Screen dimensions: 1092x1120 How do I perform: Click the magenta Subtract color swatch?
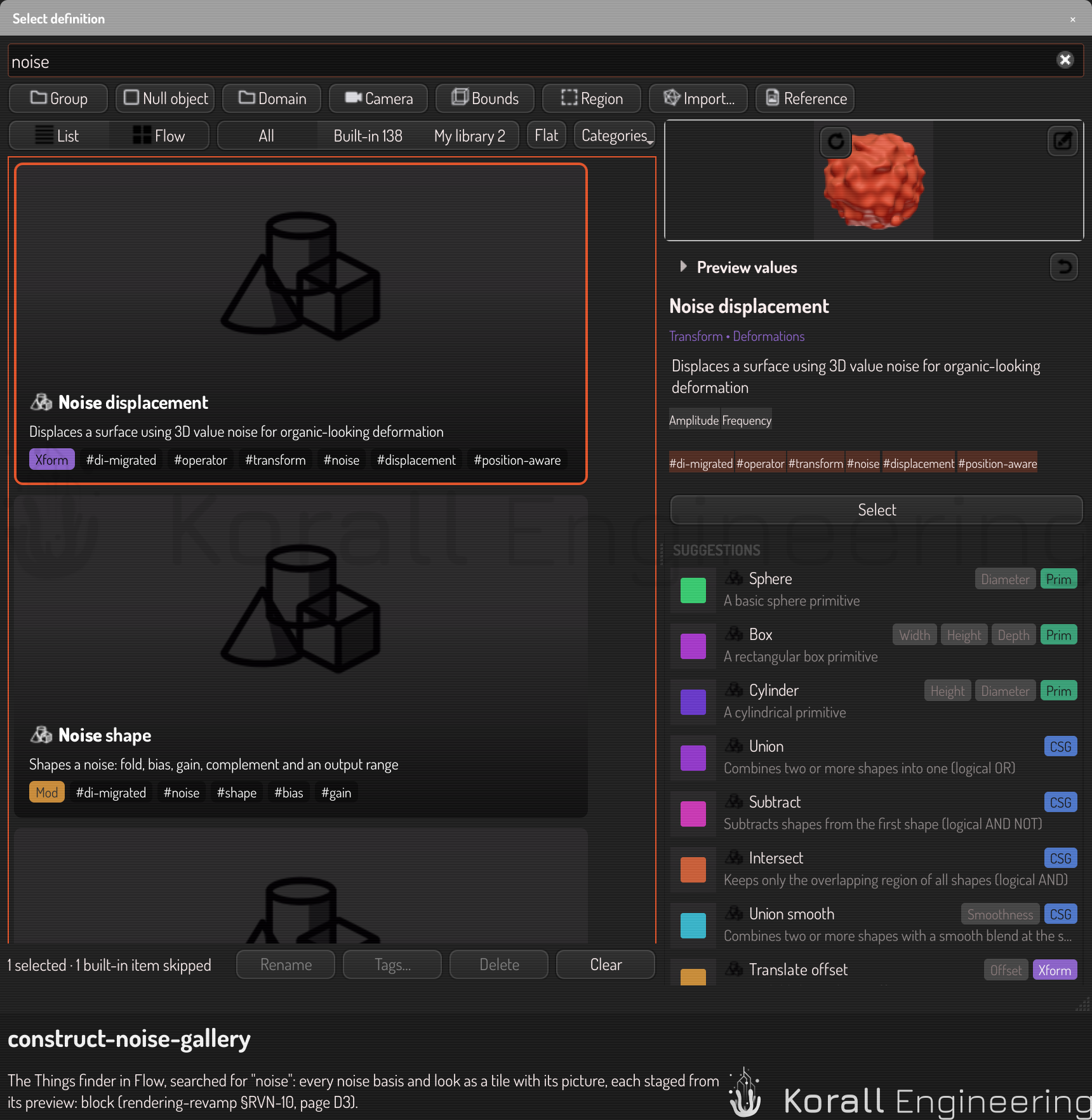(x=693, y=813)
